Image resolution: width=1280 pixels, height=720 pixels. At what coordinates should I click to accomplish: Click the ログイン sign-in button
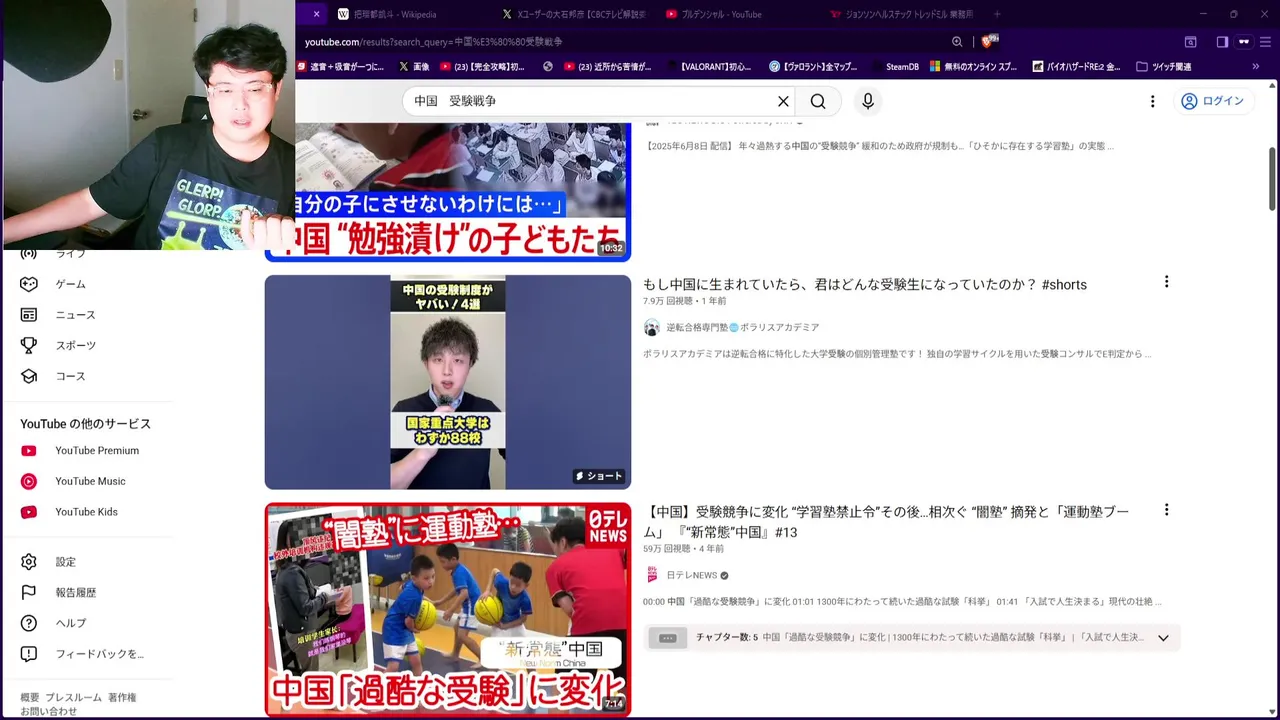coord(1212,101)
